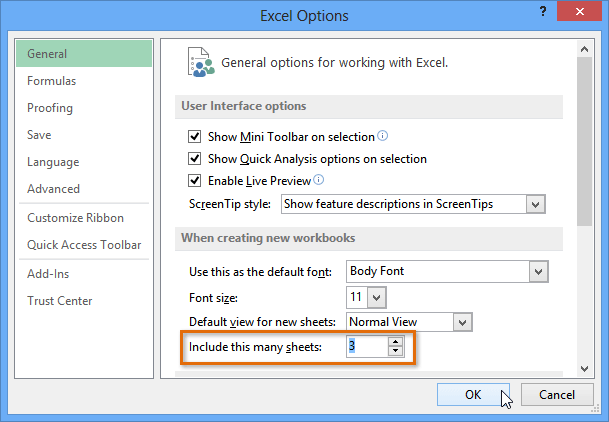Click the ScreenTip style label
This screenshot has width=609, height=422.
pyautogui.click(x=230, y=204)
